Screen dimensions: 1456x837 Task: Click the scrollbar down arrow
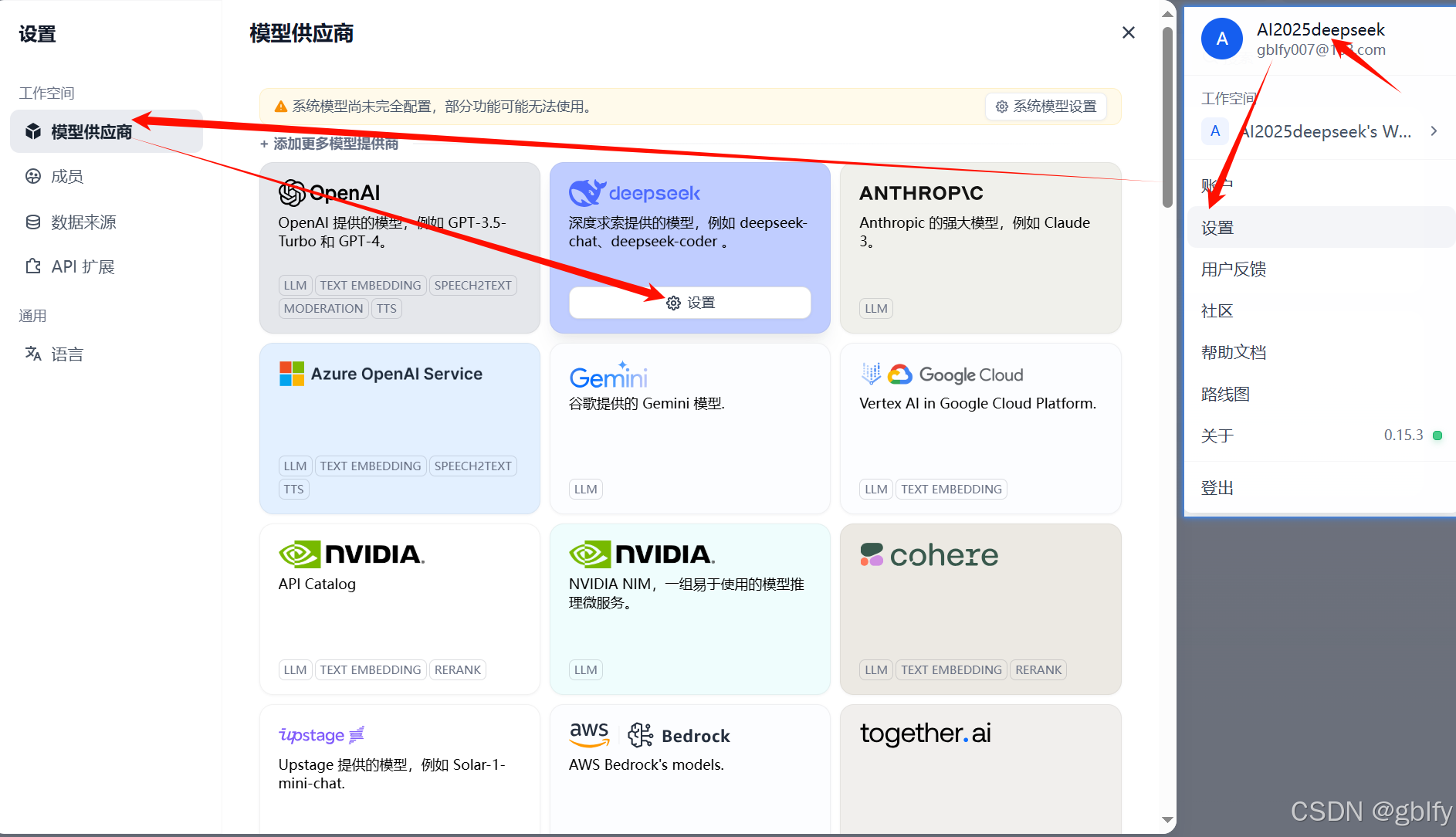1167,820
